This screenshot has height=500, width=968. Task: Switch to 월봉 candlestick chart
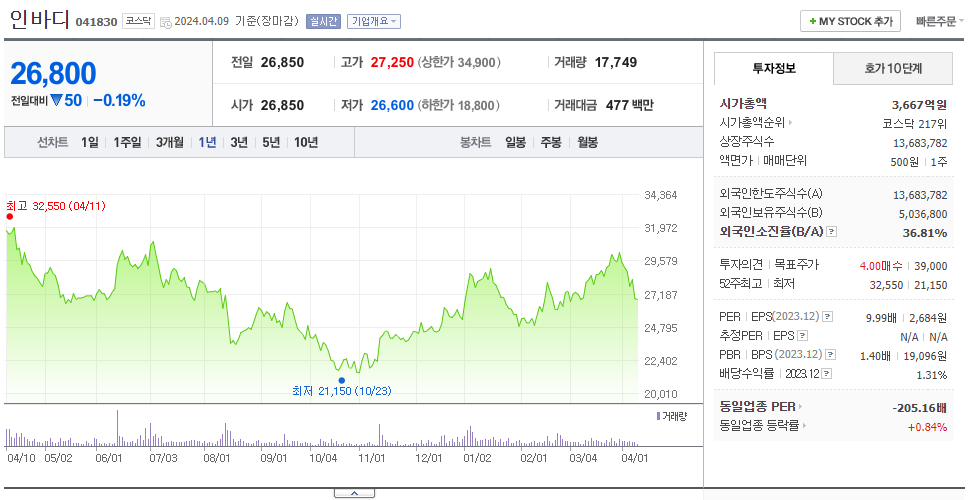tap(588, 143)
